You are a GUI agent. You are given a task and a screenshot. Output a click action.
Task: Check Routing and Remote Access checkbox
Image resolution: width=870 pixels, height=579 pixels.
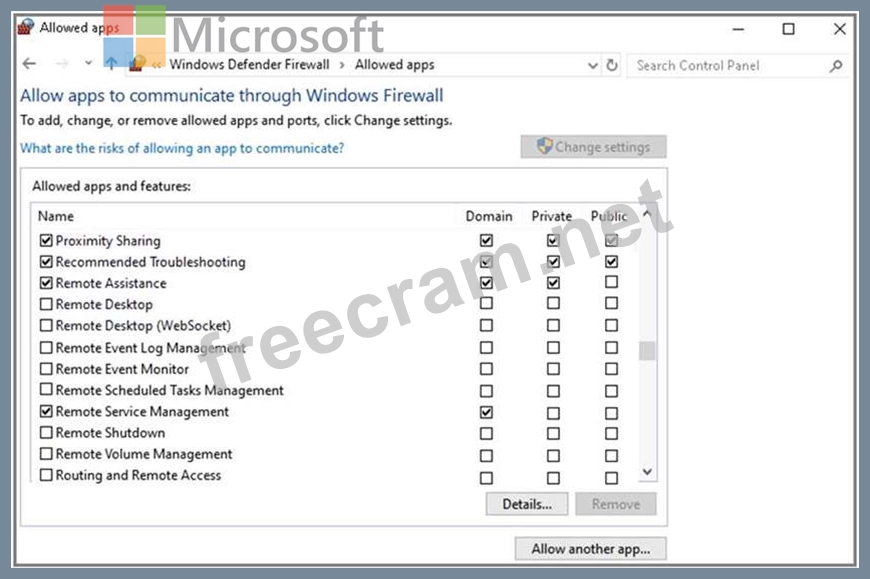[46, 475]
